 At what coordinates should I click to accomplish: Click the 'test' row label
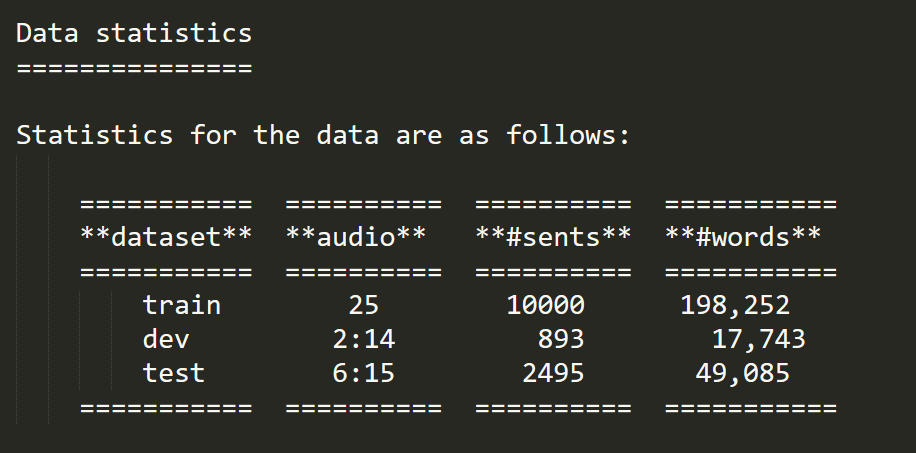[x=174, y=373]
